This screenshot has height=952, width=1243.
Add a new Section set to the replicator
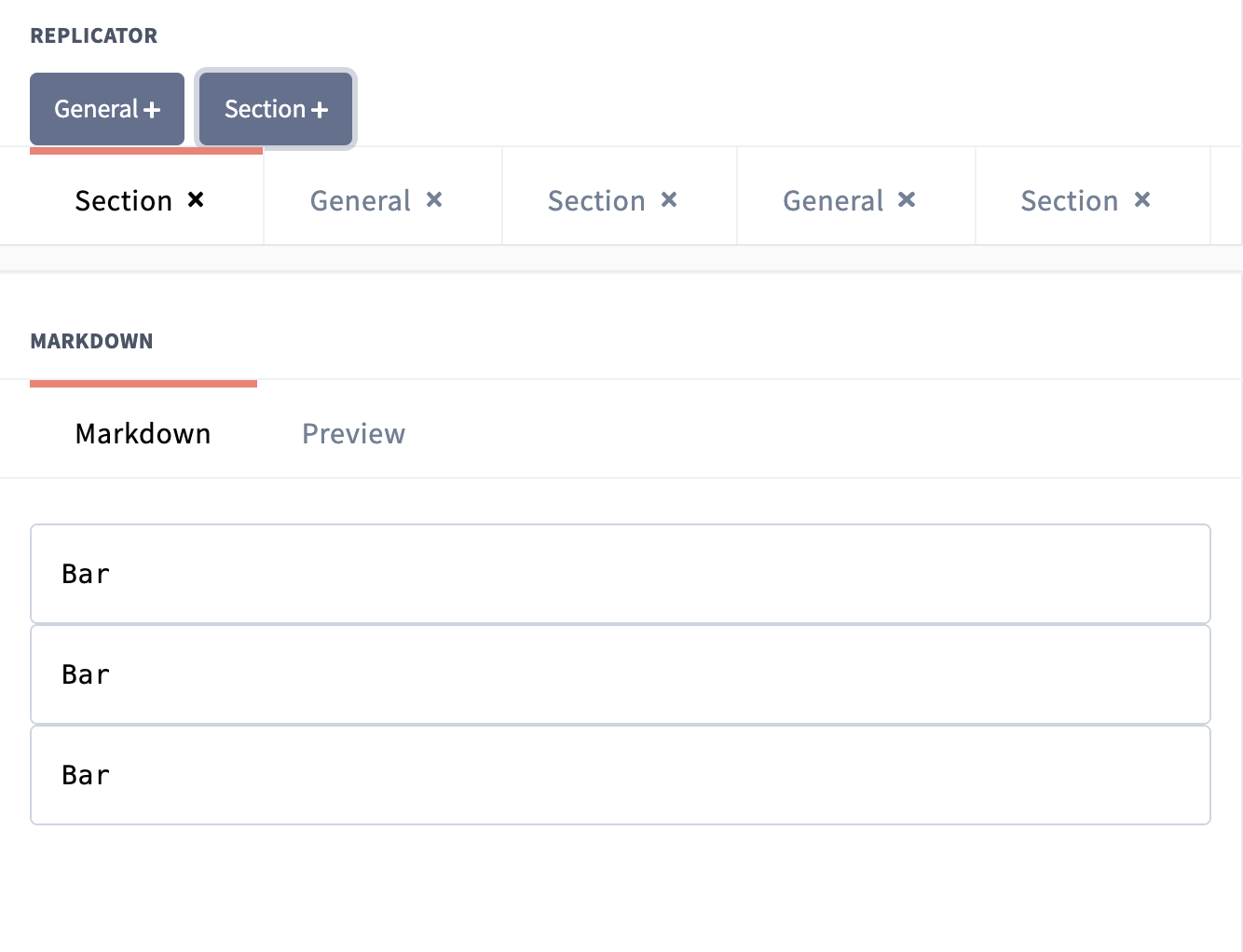click(x=275, y=109)
